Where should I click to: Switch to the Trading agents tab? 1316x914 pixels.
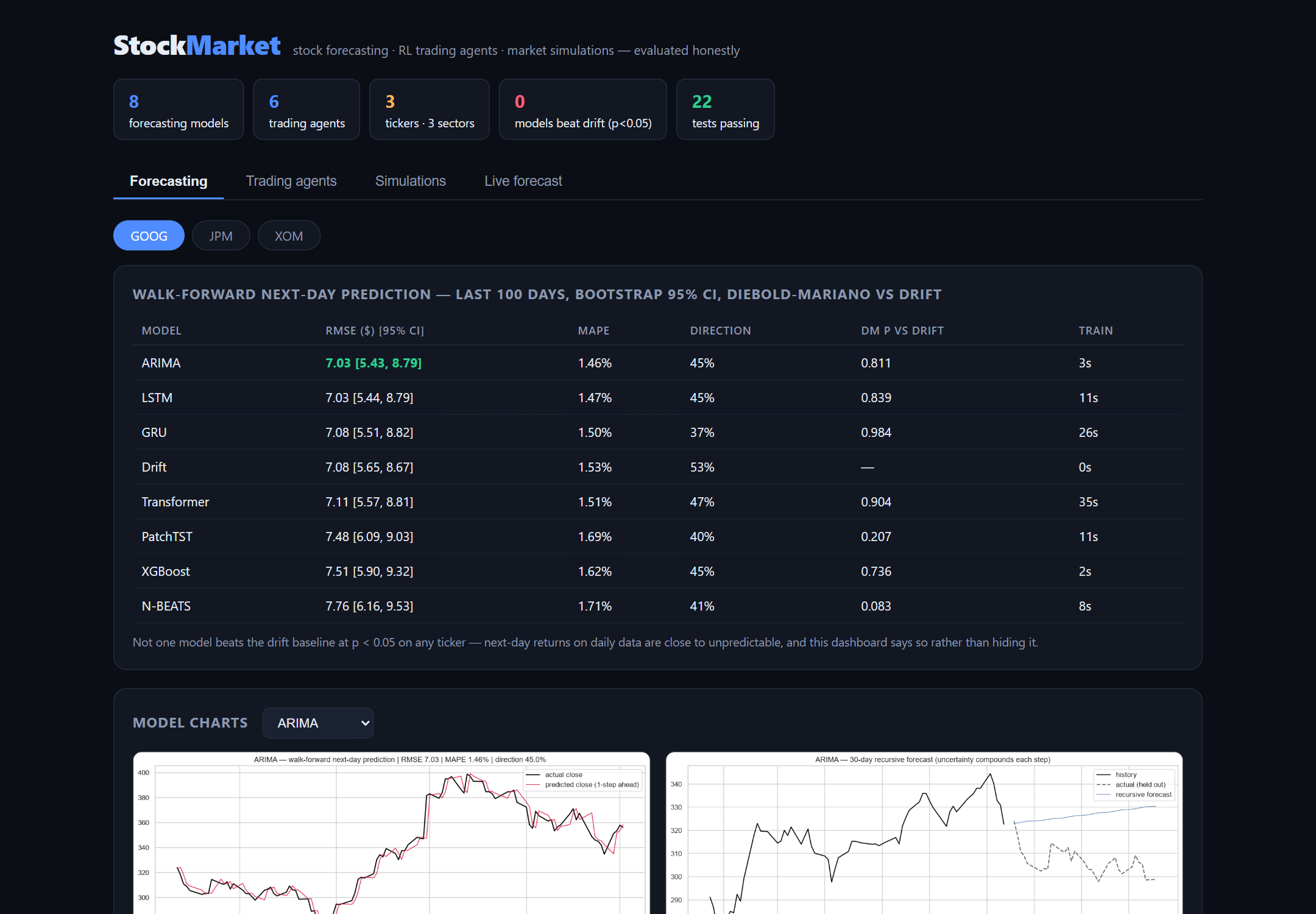[291, 181]
